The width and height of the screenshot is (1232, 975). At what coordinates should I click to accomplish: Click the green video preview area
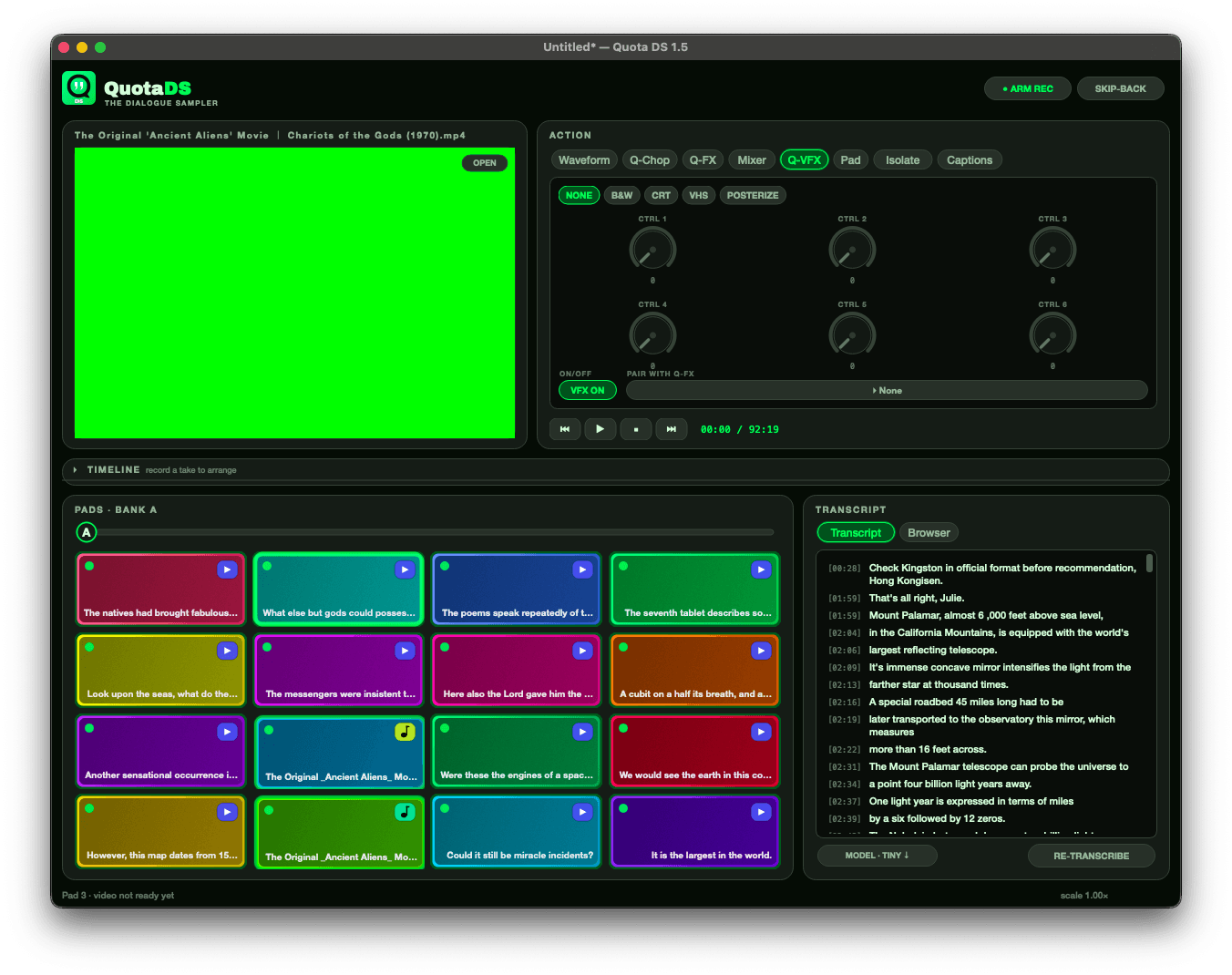pos(294,292)
